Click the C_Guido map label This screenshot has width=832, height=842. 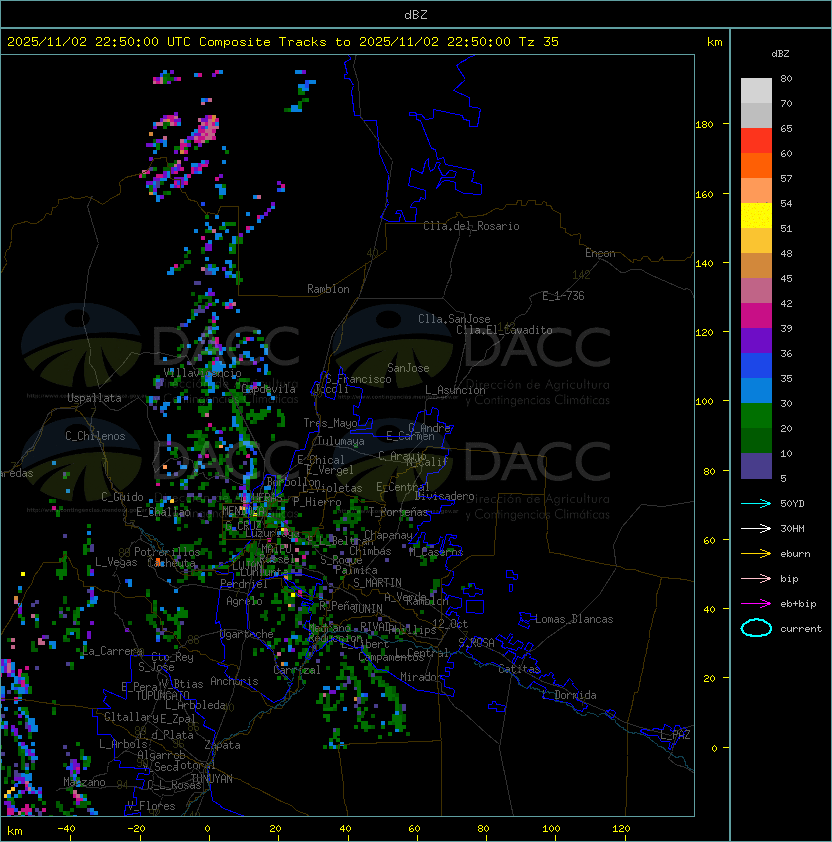(122, 497)
